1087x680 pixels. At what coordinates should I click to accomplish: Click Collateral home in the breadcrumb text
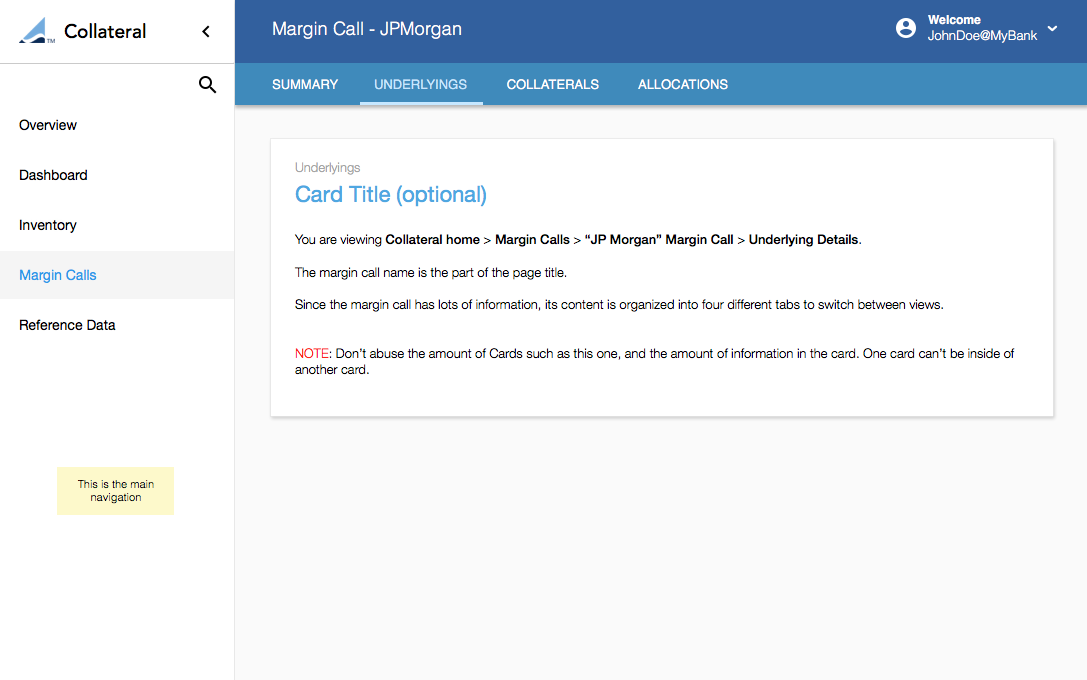[431, 240]
